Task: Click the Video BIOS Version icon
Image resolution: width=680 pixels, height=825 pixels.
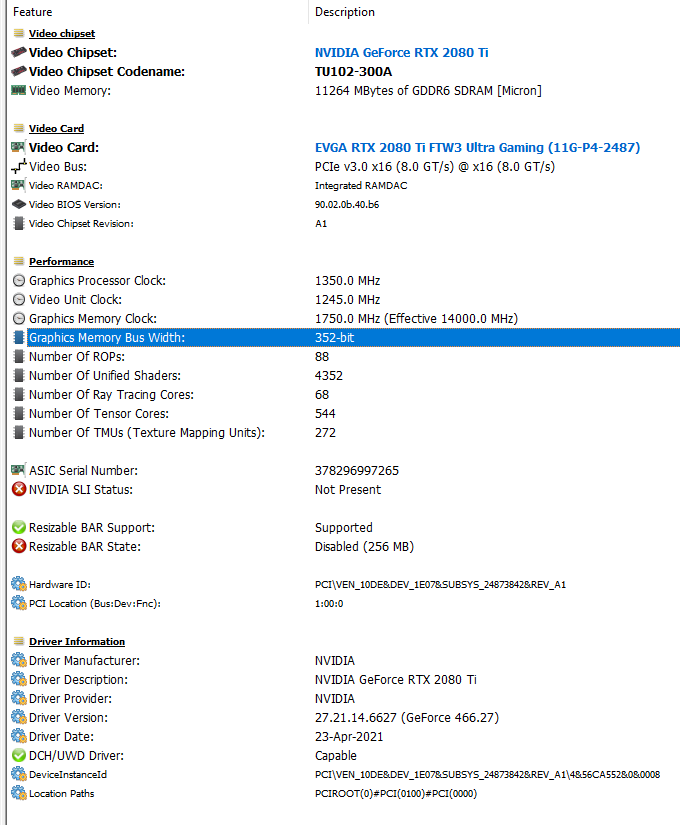Action: point(18,204)
